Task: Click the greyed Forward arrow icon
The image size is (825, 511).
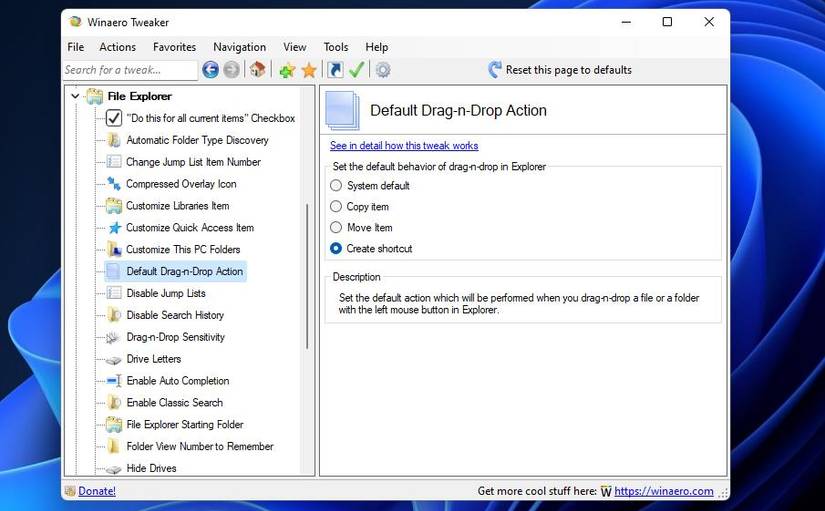Action: tap(232, 69)
